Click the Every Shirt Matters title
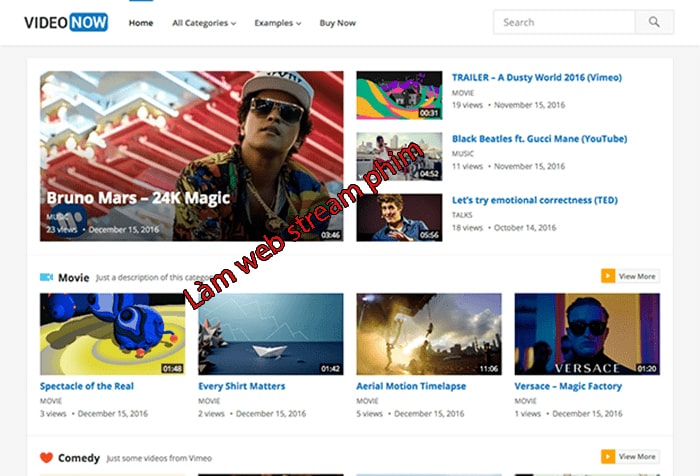This screenshot has height=476, width=700. tap(242, 386)
